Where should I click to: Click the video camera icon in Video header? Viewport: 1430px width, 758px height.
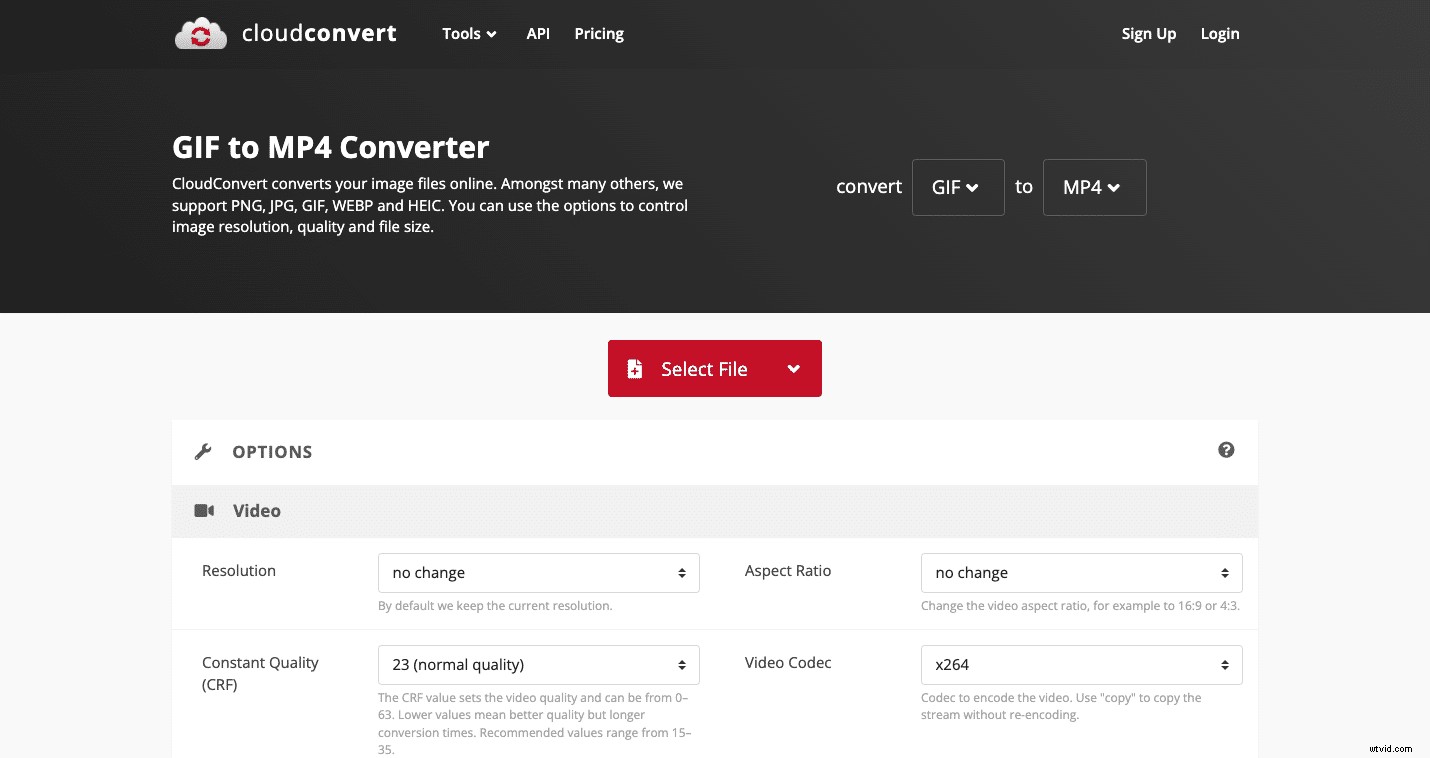[x=204, y=510]
